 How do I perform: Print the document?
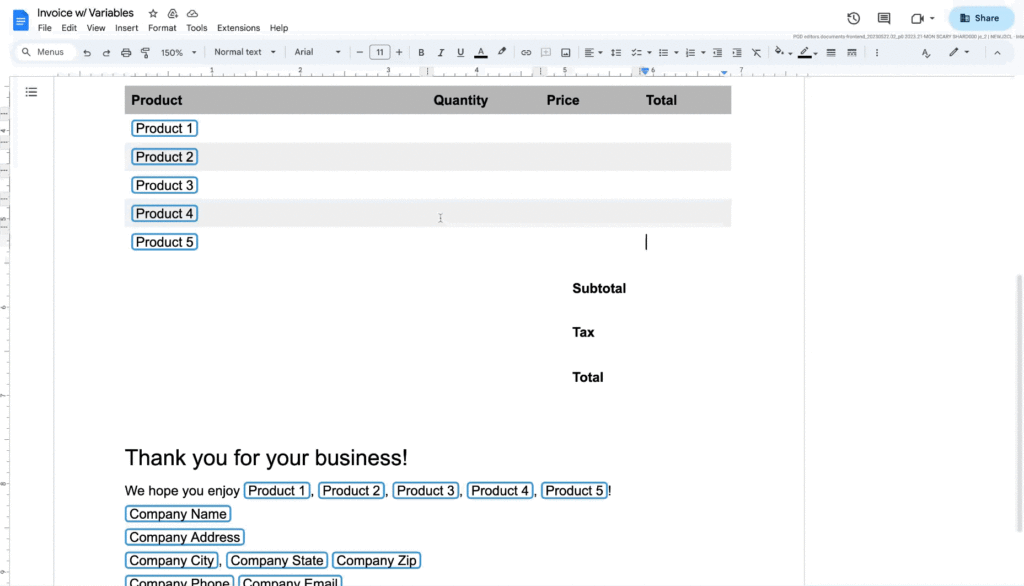[125, 52]
